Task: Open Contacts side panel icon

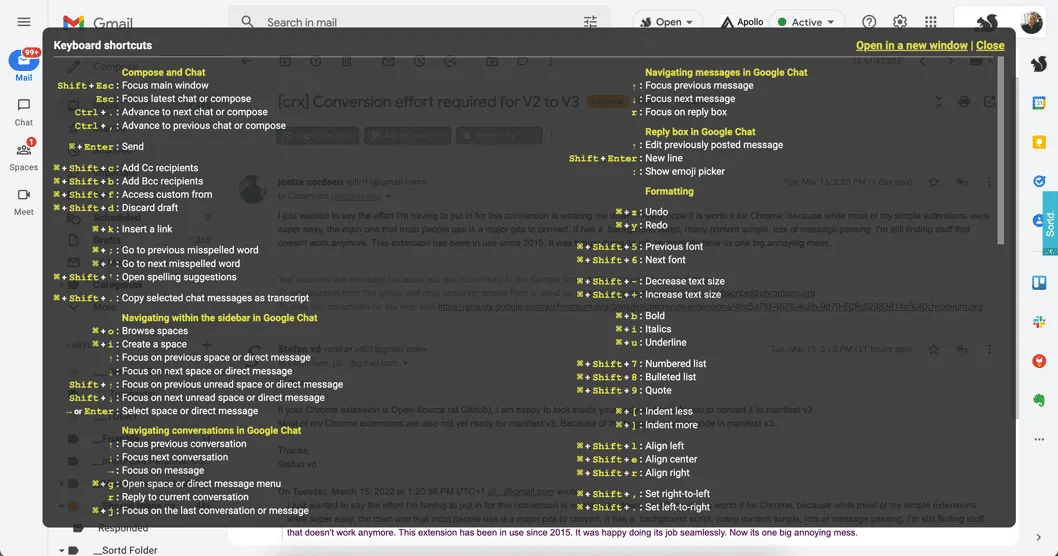Action: pos(1037,221)
